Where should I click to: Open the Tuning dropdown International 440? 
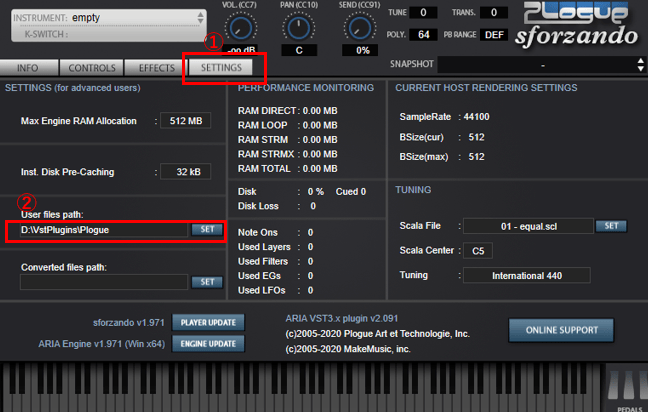click(526, 275)
